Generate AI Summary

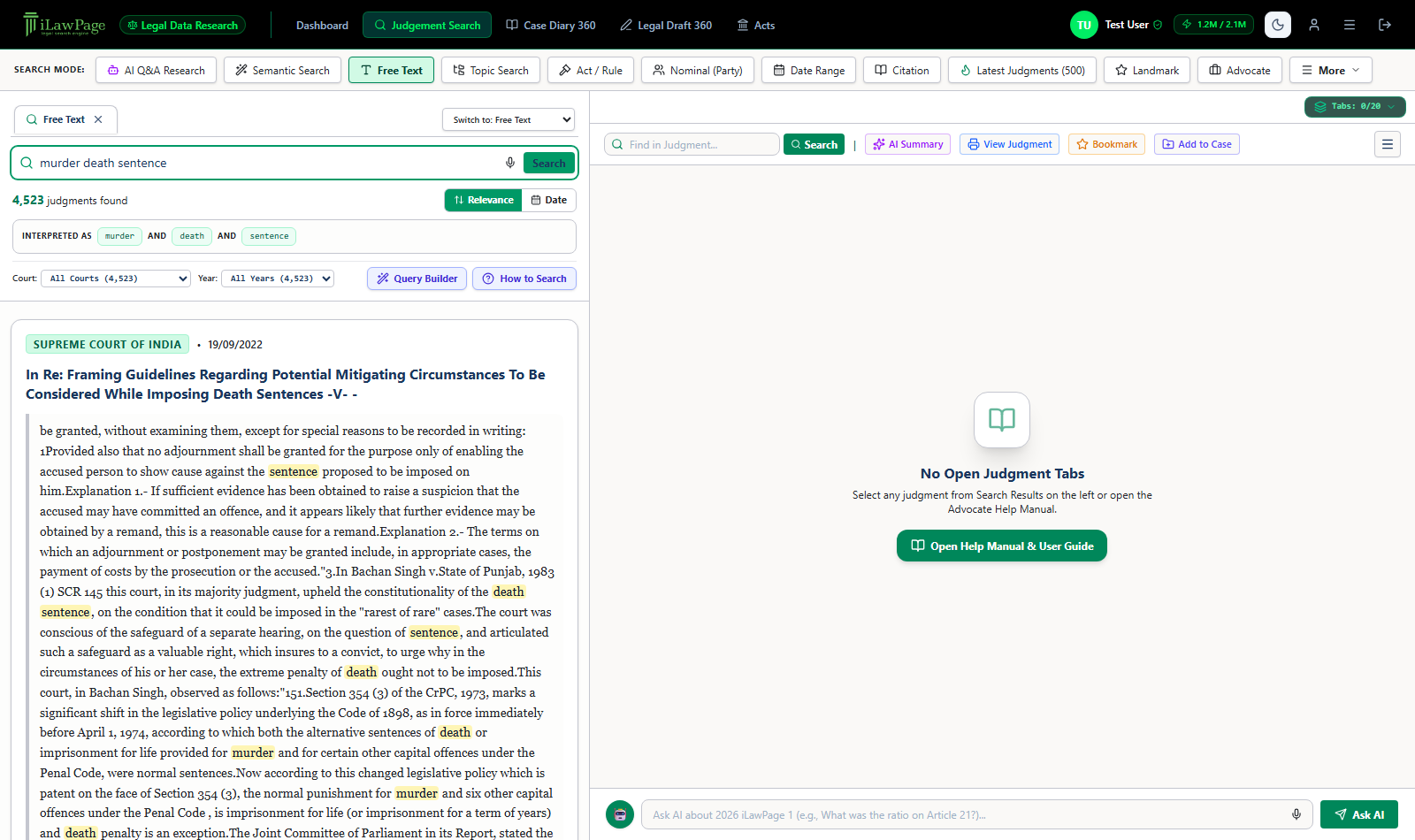click(x=908, y=144)
